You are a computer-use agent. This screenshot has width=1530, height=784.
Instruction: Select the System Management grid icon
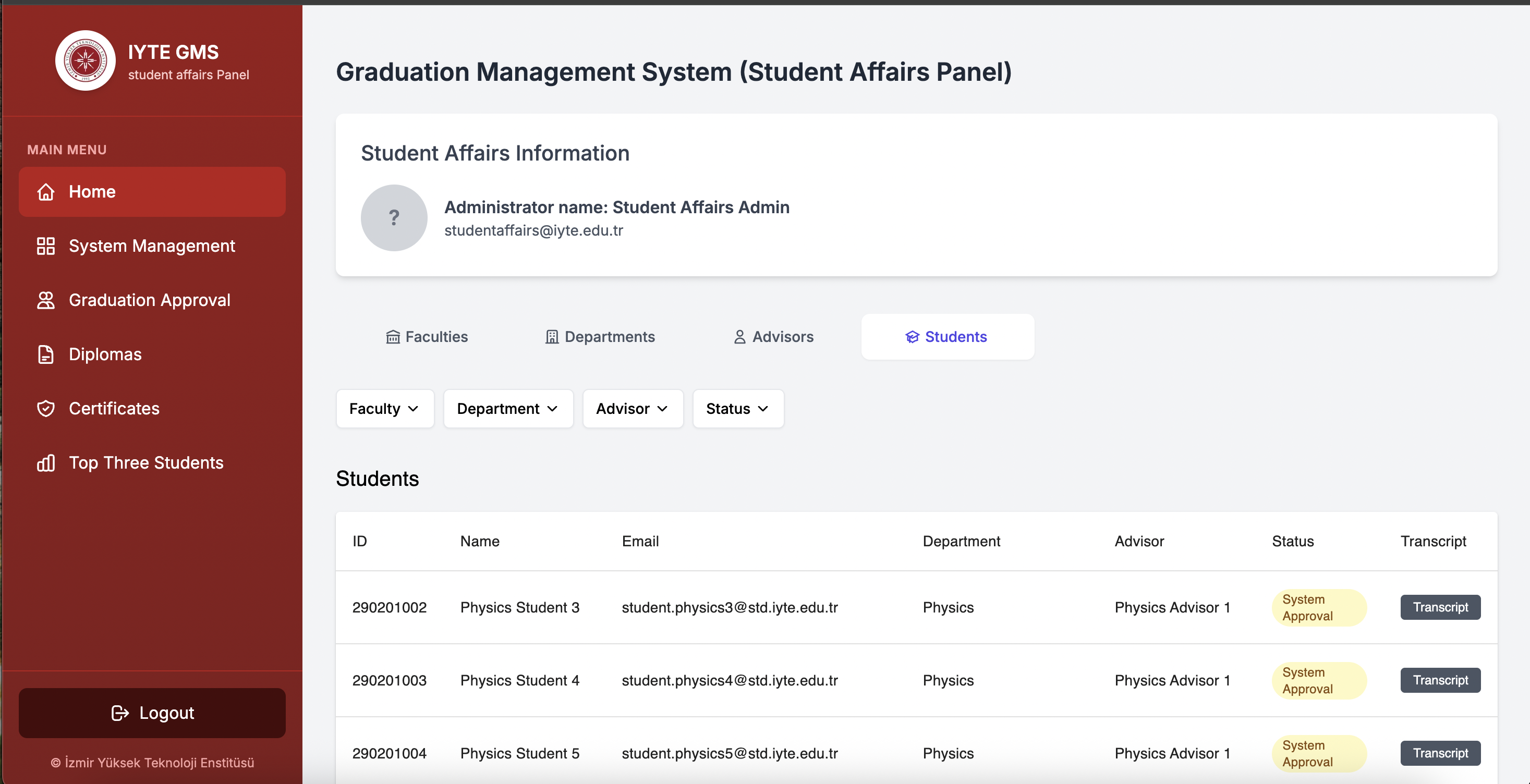click(46, 246)
